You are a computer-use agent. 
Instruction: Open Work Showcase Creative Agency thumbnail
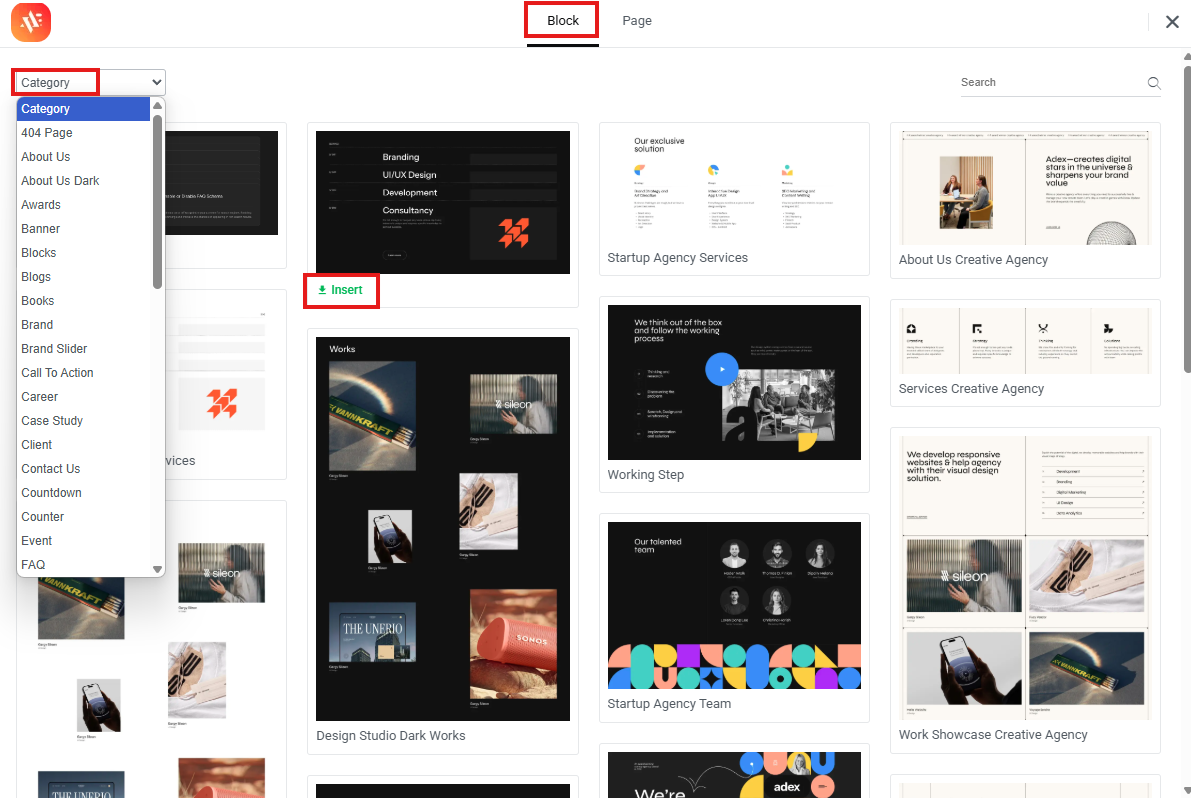click(1025, 578)
